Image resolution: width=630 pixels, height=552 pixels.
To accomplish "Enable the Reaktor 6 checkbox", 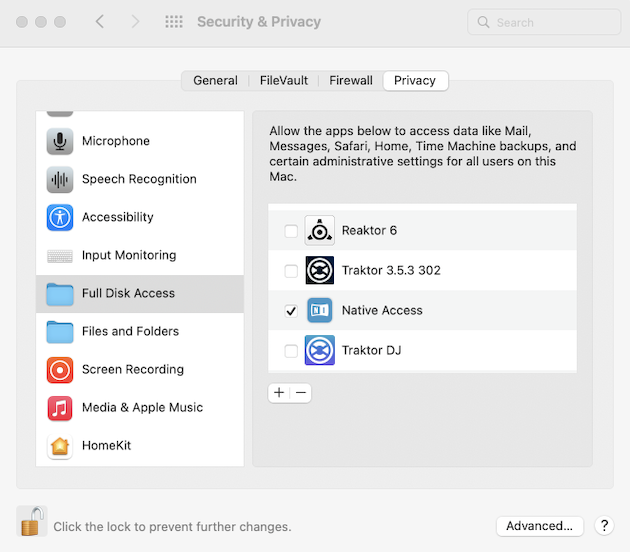I will (291, 231).
